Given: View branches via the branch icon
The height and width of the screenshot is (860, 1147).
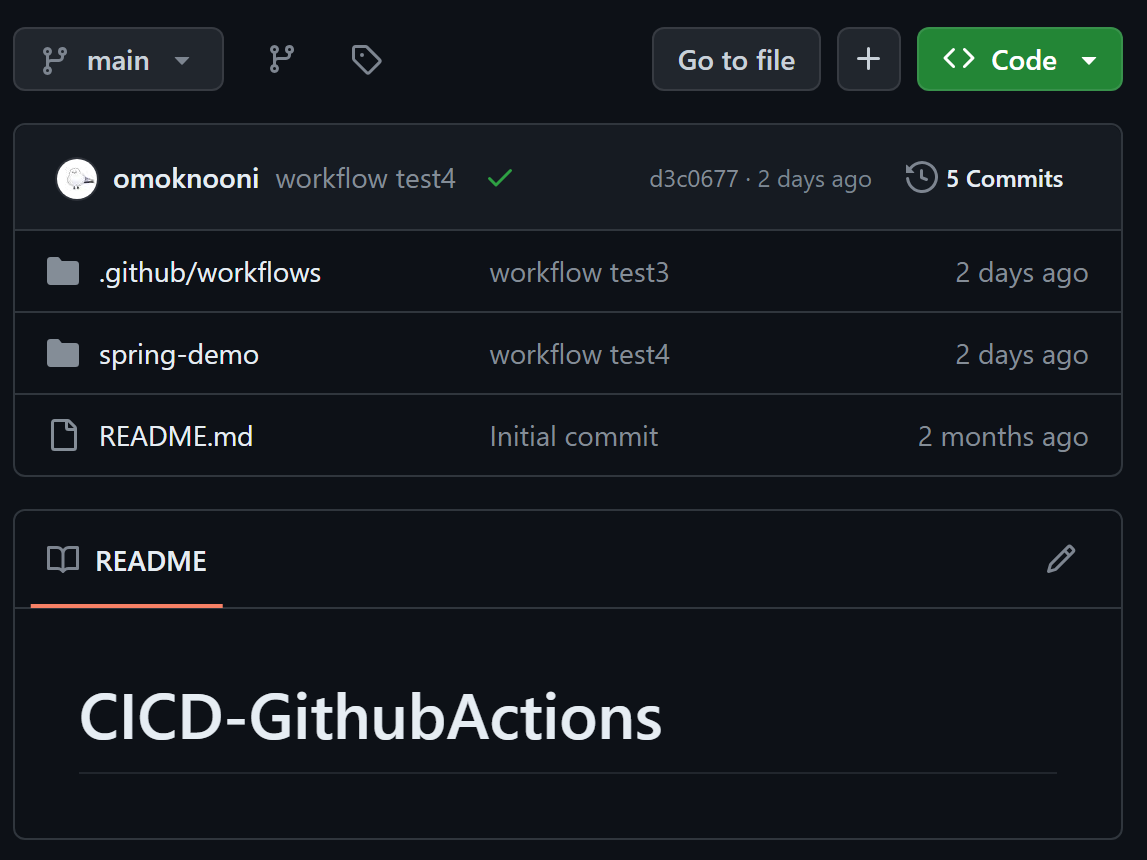Looking at the screenshot, I should click(x=282, y=59).
